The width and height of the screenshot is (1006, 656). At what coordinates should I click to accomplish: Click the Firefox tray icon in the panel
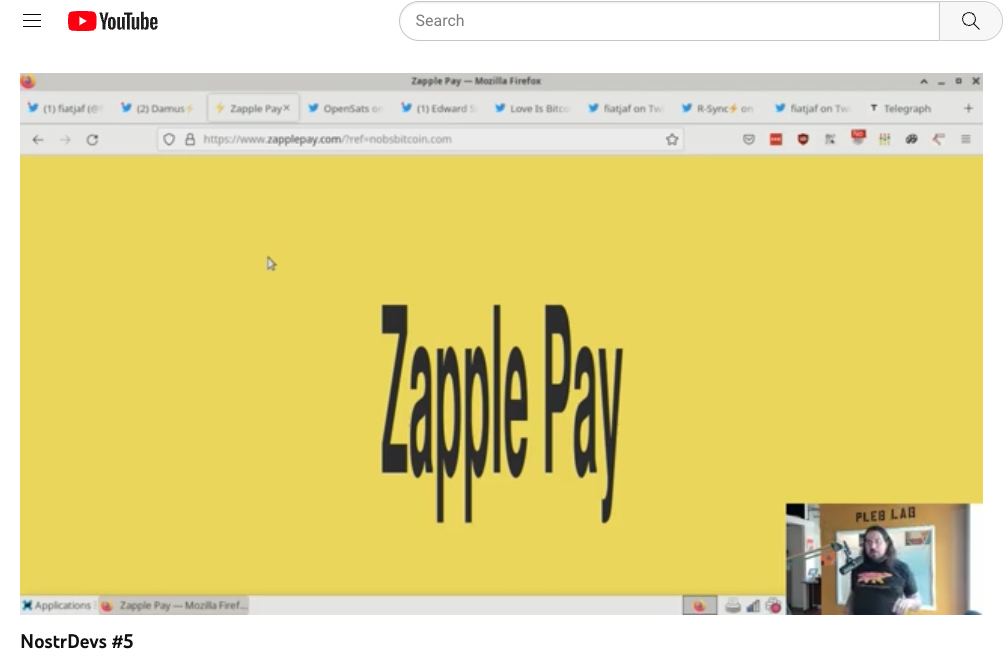point(699,605)
